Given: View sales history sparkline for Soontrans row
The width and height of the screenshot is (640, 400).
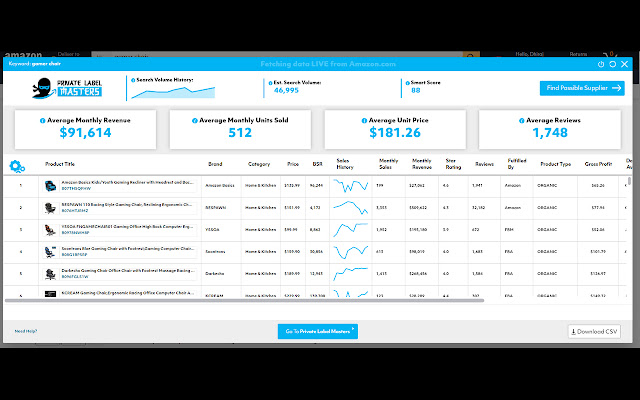Looking at the screenshot, I should [351, 251].
